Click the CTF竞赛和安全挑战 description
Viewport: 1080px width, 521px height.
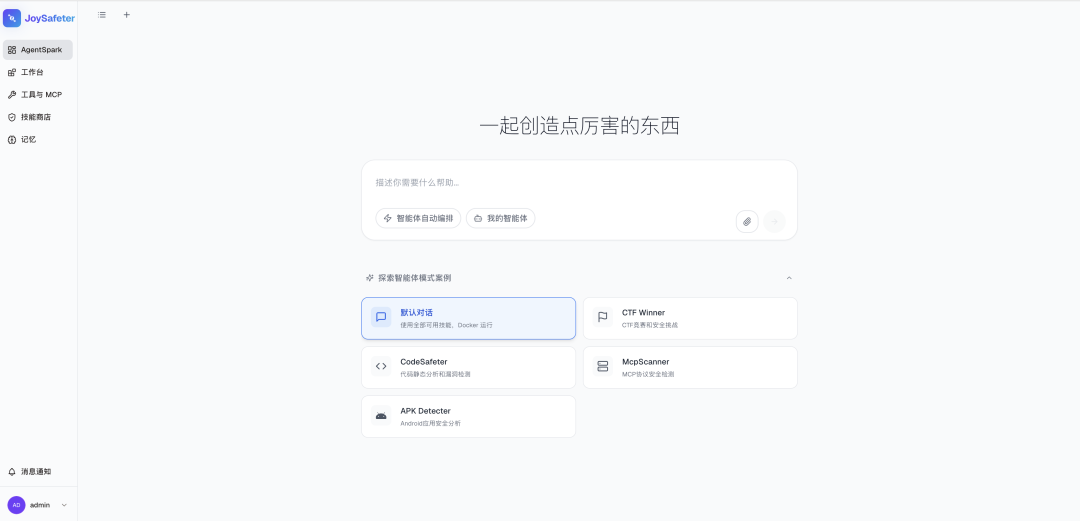coord(650,325)
